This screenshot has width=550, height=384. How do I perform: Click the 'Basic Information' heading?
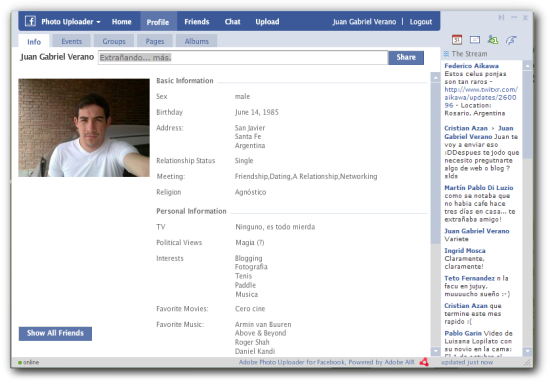pyautogui.click(x=185, y=81)
